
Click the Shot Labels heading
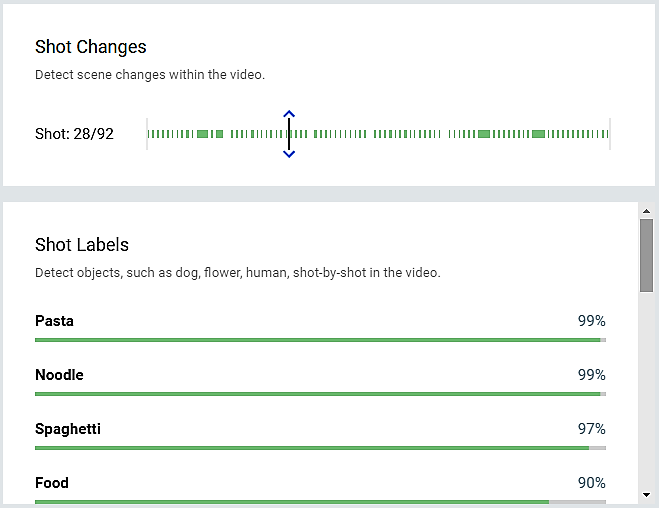(x=82, y=245)
